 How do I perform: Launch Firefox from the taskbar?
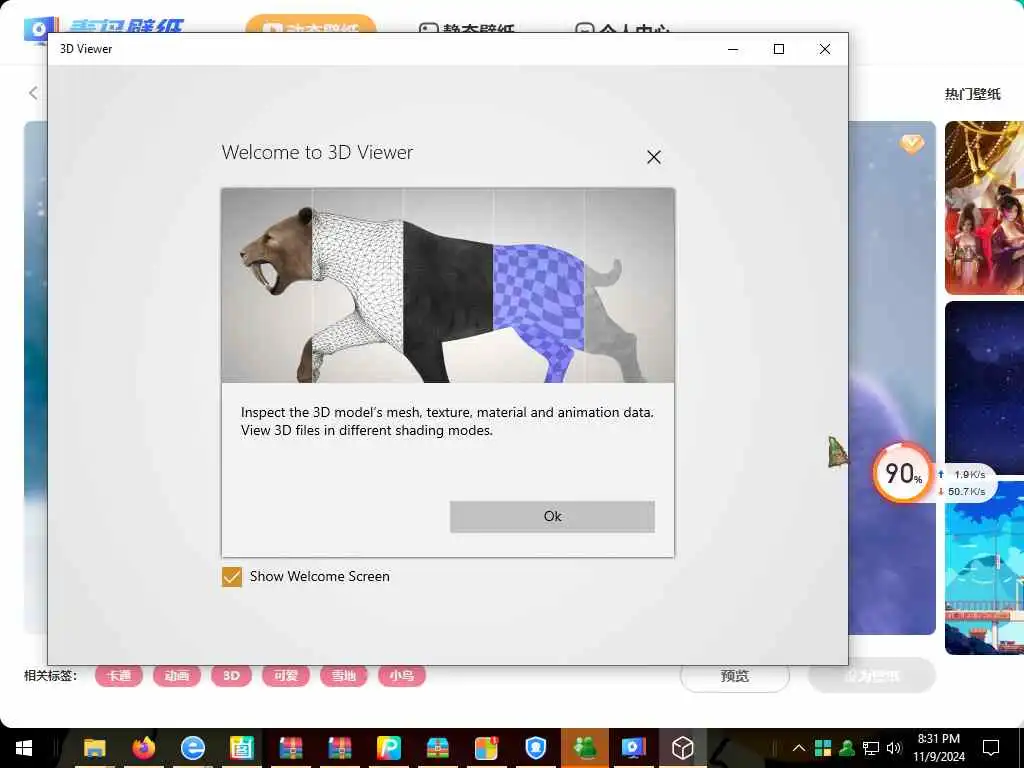pos(144,748)
